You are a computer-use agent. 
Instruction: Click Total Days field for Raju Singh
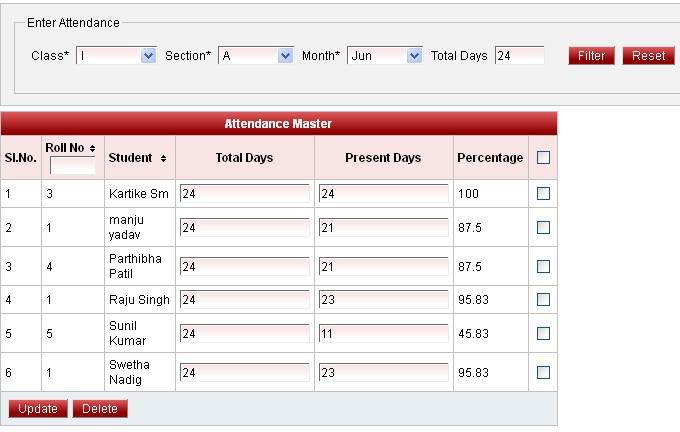[x=244, y=299]
